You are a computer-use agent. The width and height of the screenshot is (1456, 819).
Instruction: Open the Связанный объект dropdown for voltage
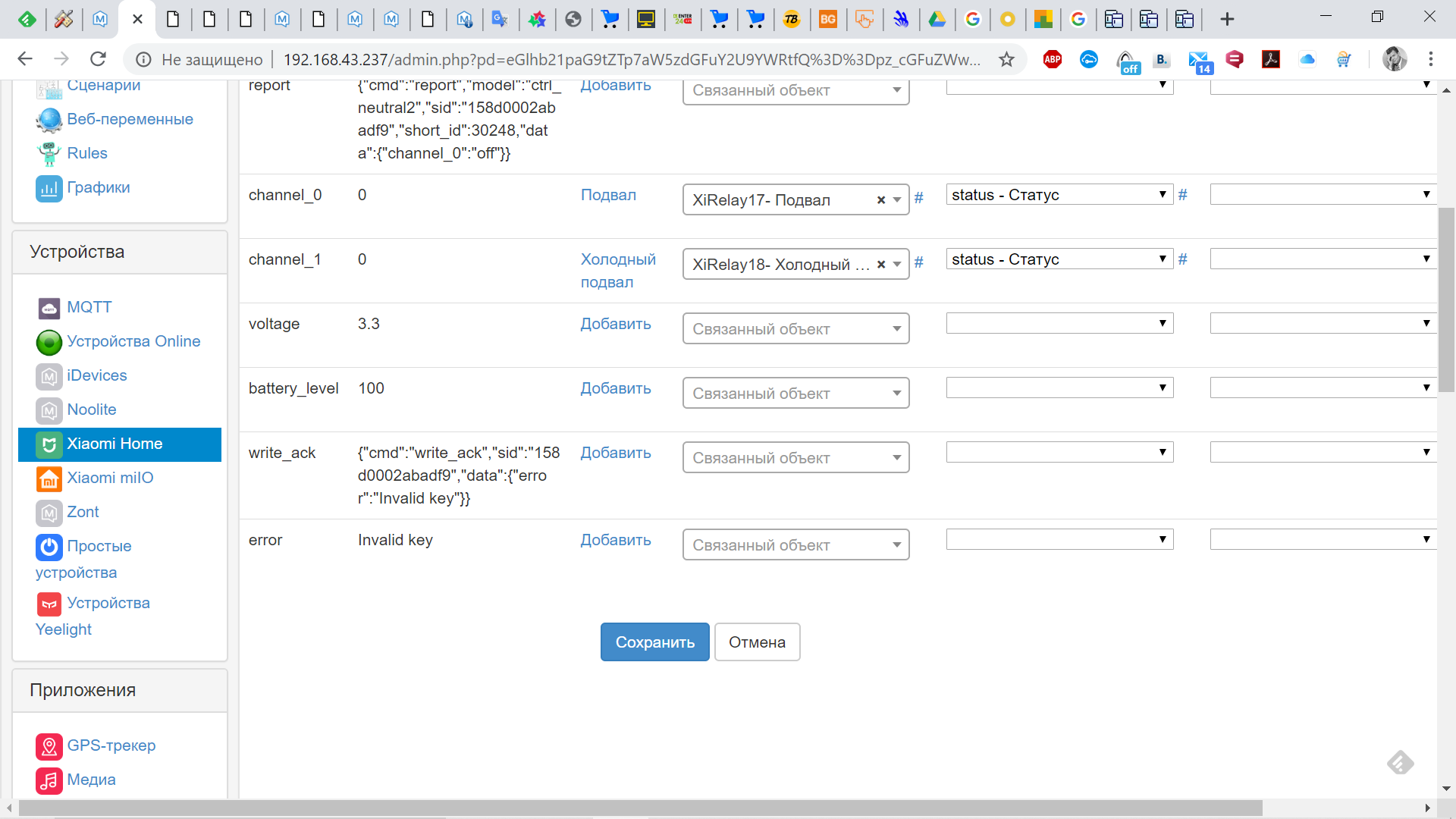(x=795, y=330)
